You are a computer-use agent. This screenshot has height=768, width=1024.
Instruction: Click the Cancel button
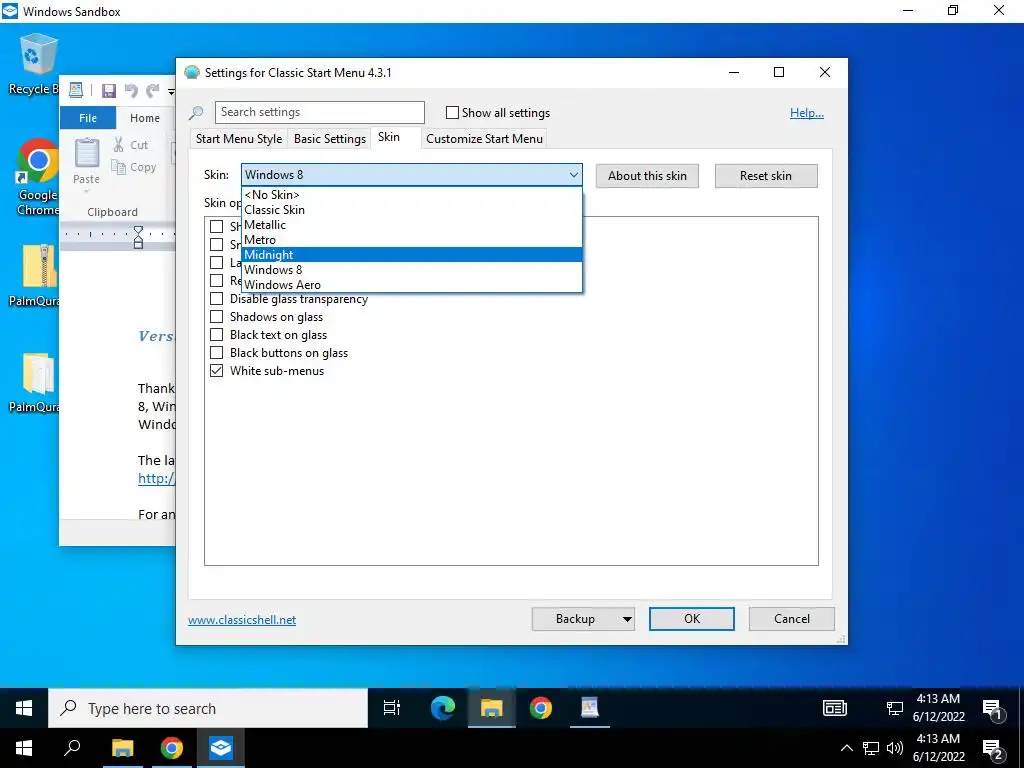(792, 619)
